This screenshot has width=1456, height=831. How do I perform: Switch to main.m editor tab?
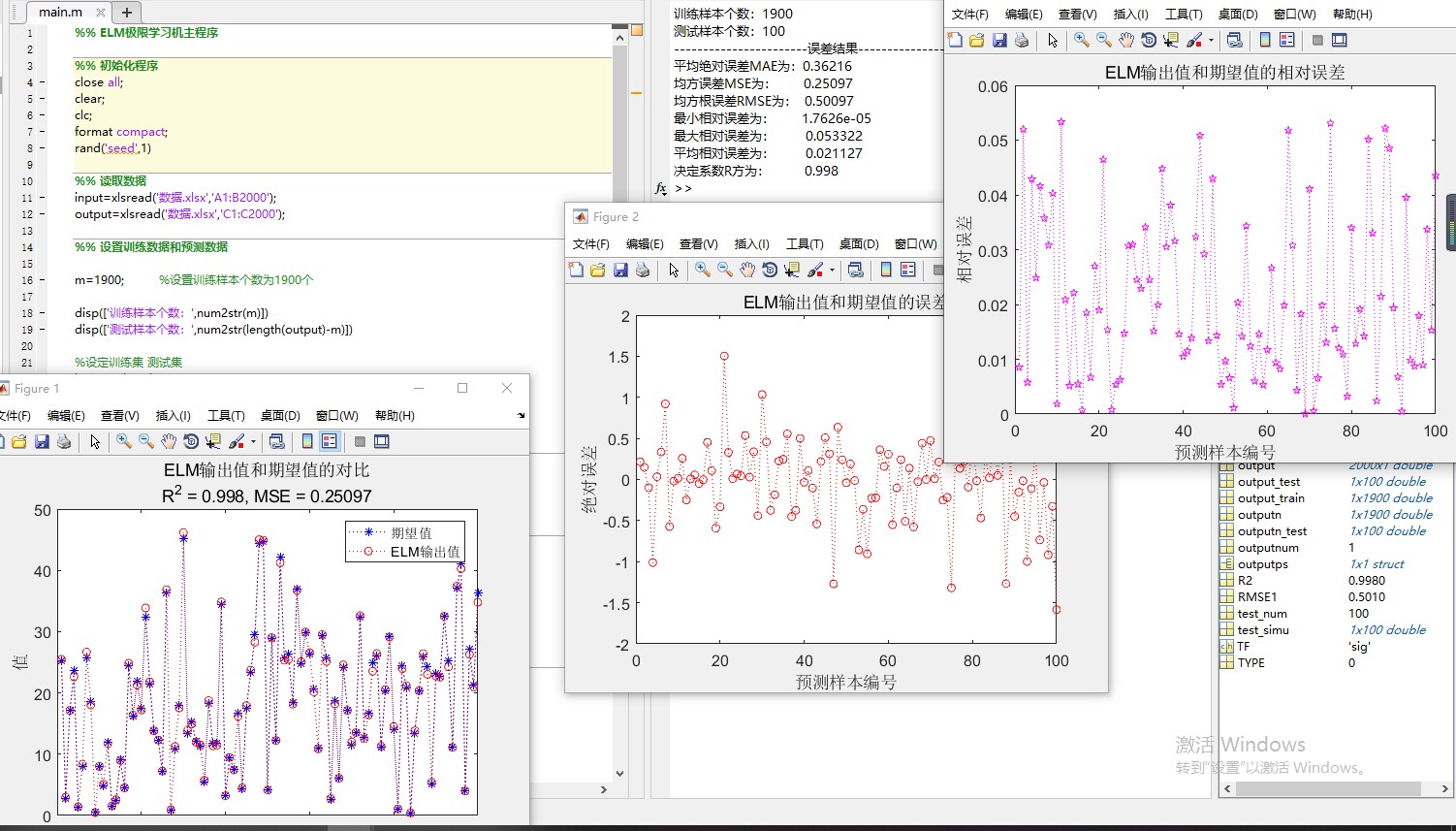click(x=60, y=12)
